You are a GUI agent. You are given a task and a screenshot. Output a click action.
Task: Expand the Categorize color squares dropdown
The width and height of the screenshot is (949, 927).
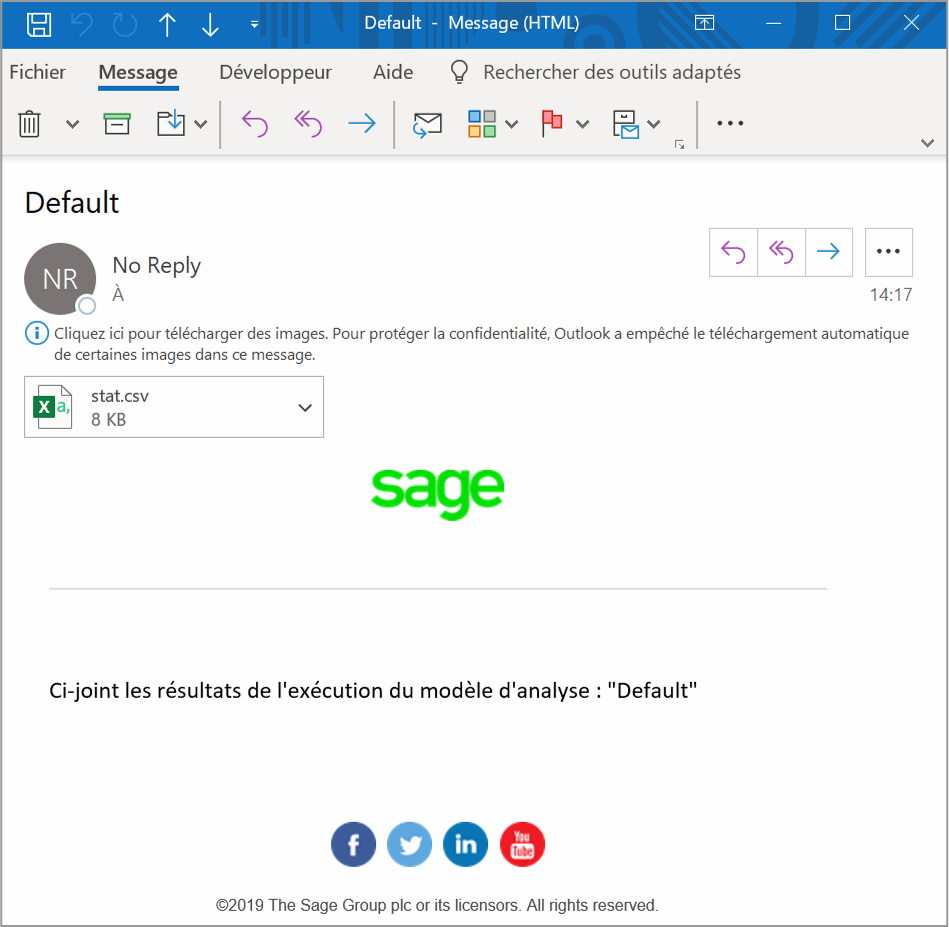[x=511, y=124]
